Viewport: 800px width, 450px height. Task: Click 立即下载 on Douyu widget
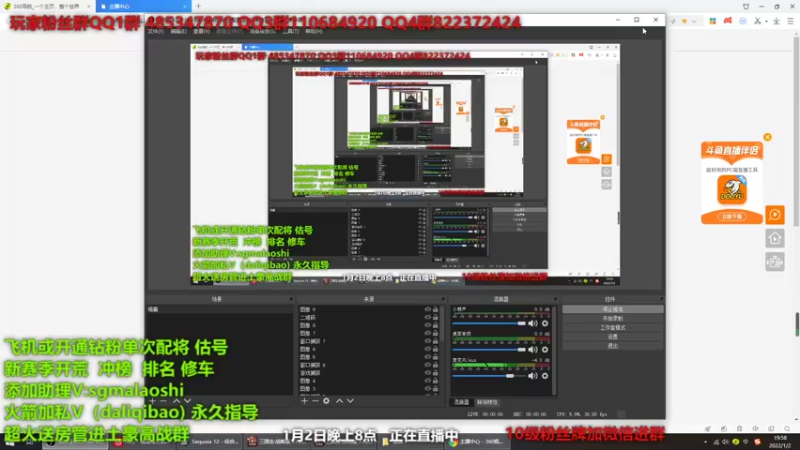point(732,217)
